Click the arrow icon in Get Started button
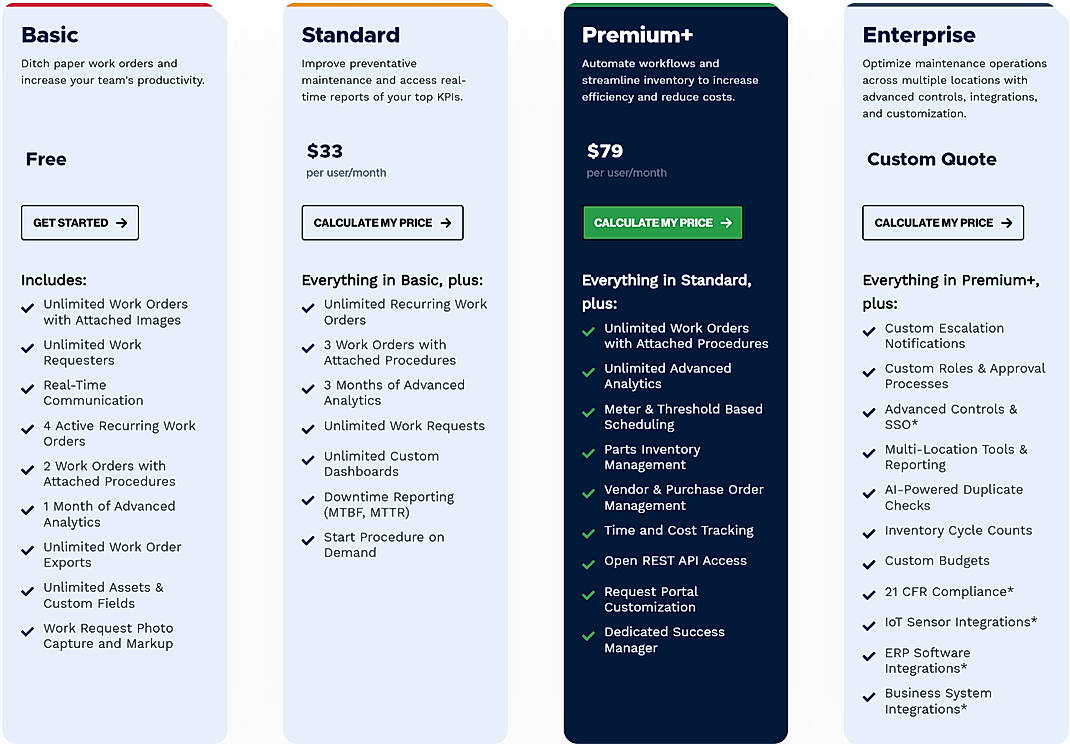Viewport: 1070px width, 744px height. coord(124,223)
